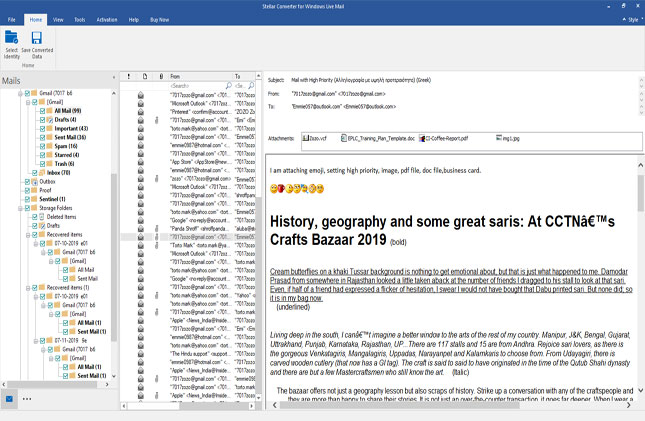
Task: Collapse the 07-11-2019 folder node
Action: [x=36, y=341]
